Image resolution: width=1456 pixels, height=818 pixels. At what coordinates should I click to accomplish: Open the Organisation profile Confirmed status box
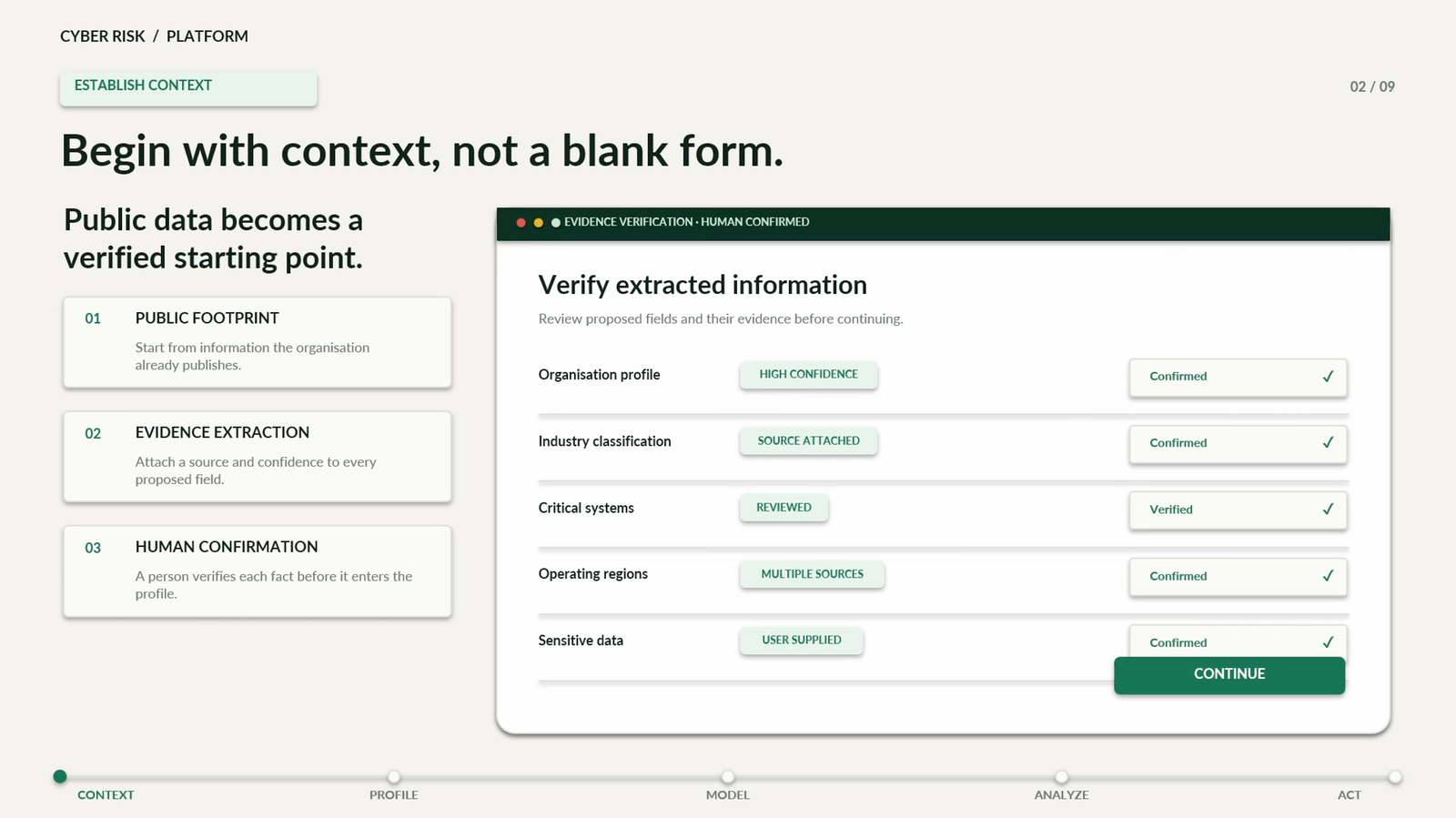click(x=1238, y=377)
